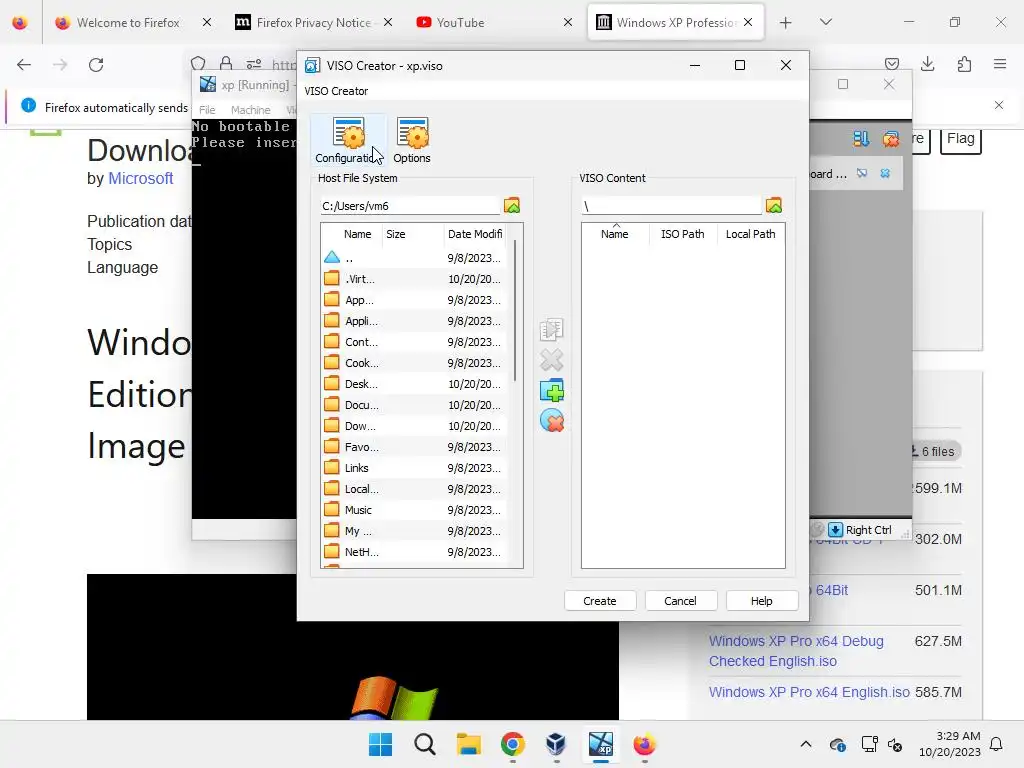Open Google Chrome from taskbar
Image resolution: width=1024 pixels, height=768 pixels.
pyautogui.click(x=513, y=744)
